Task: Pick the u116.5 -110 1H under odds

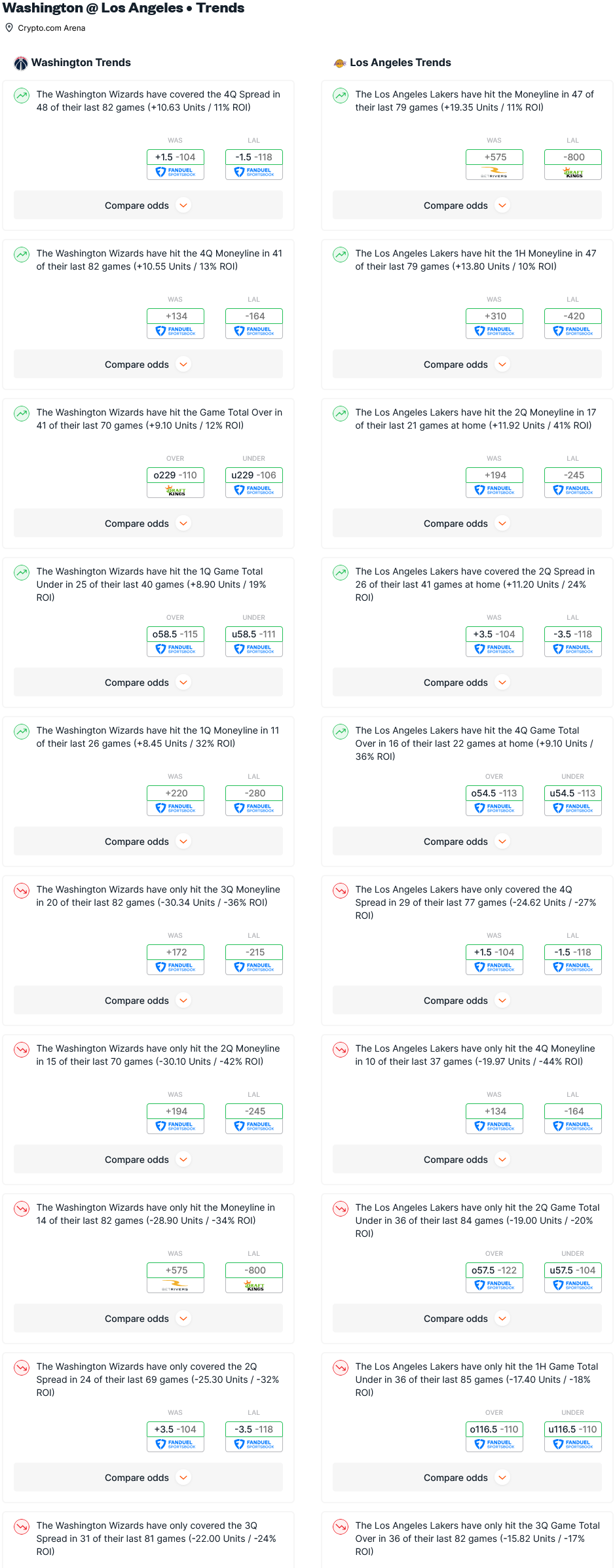Action: (x=573, y=1429)
